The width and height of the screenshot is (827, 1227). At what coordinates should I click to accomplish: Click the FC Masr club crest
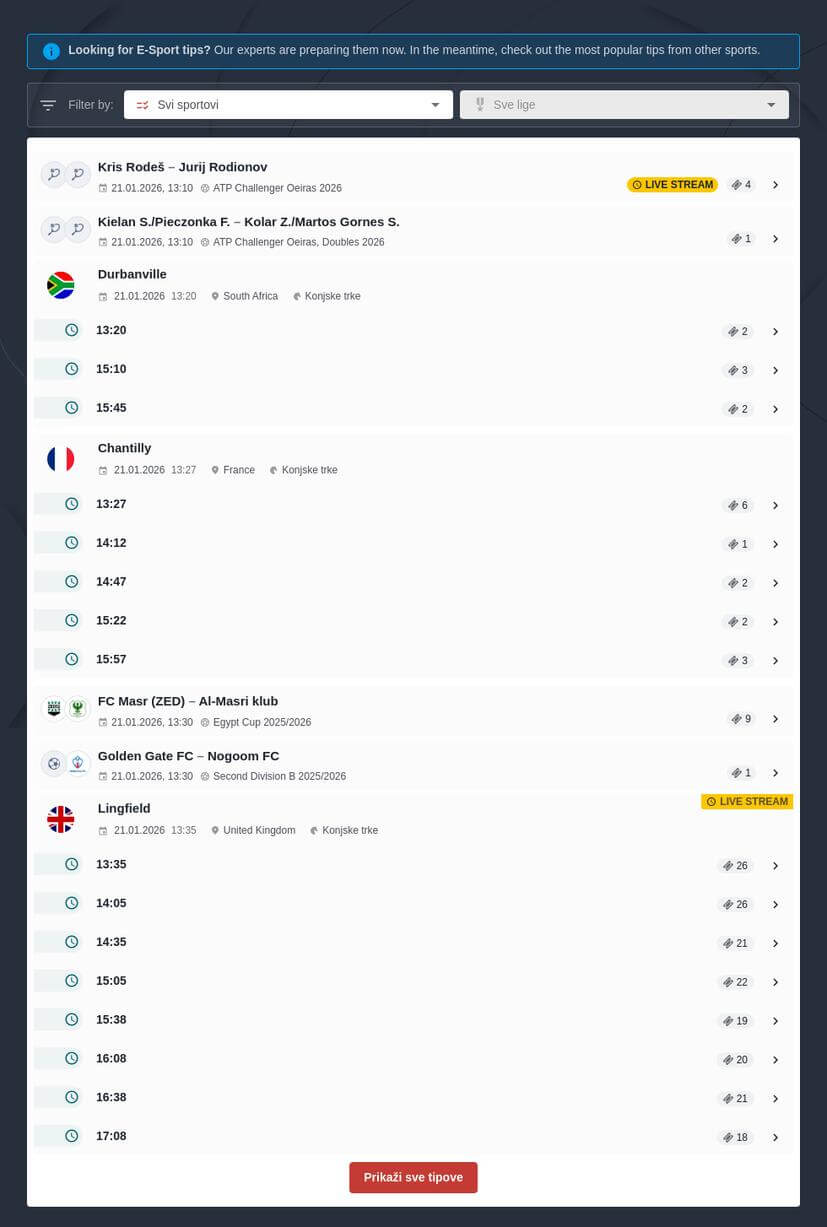53,708
